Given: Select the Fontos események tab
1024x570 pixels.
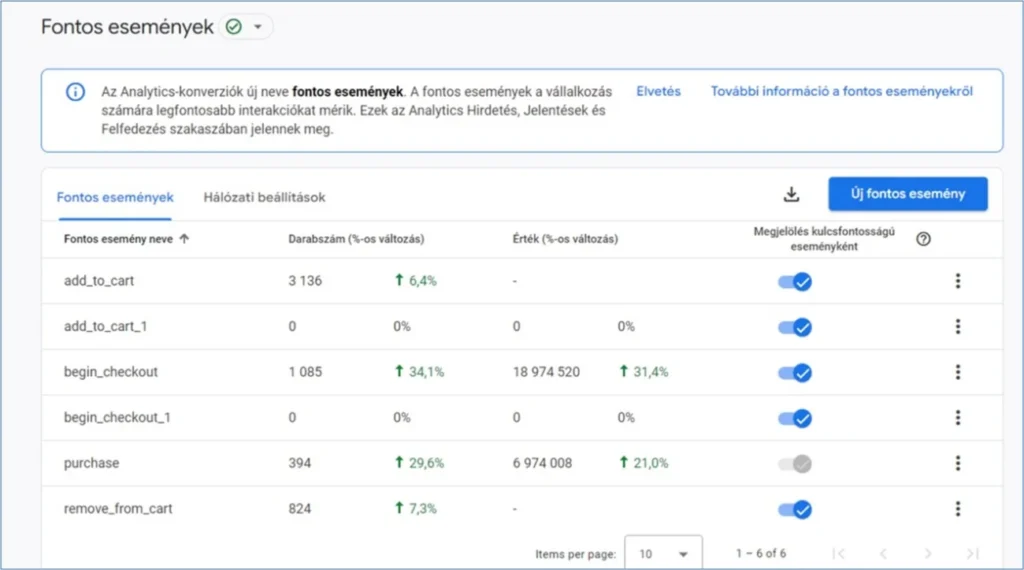Looking at the screenshot, I should [x=115, y=197].
